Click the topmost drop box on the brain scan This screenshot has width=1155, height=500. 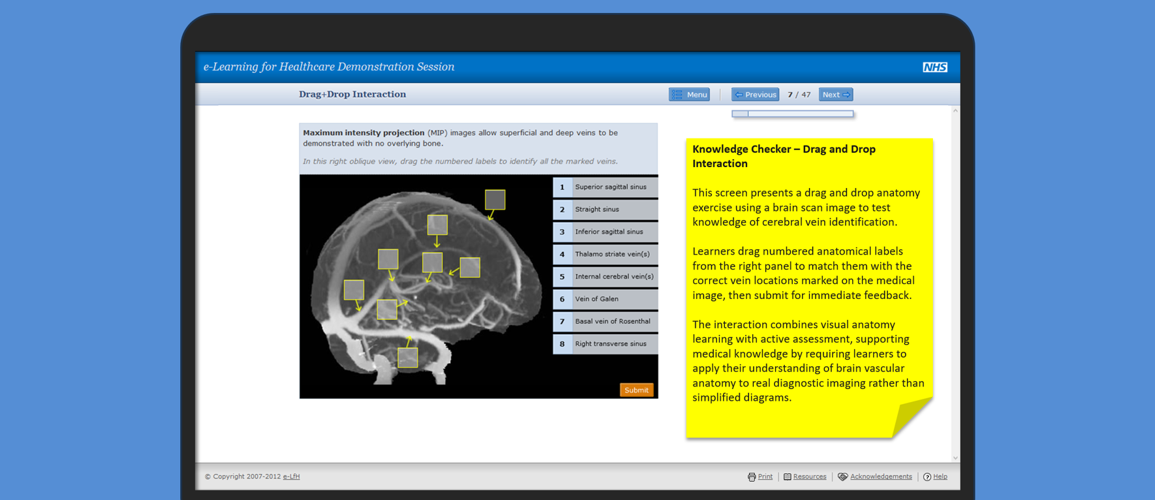click(495, 200)
